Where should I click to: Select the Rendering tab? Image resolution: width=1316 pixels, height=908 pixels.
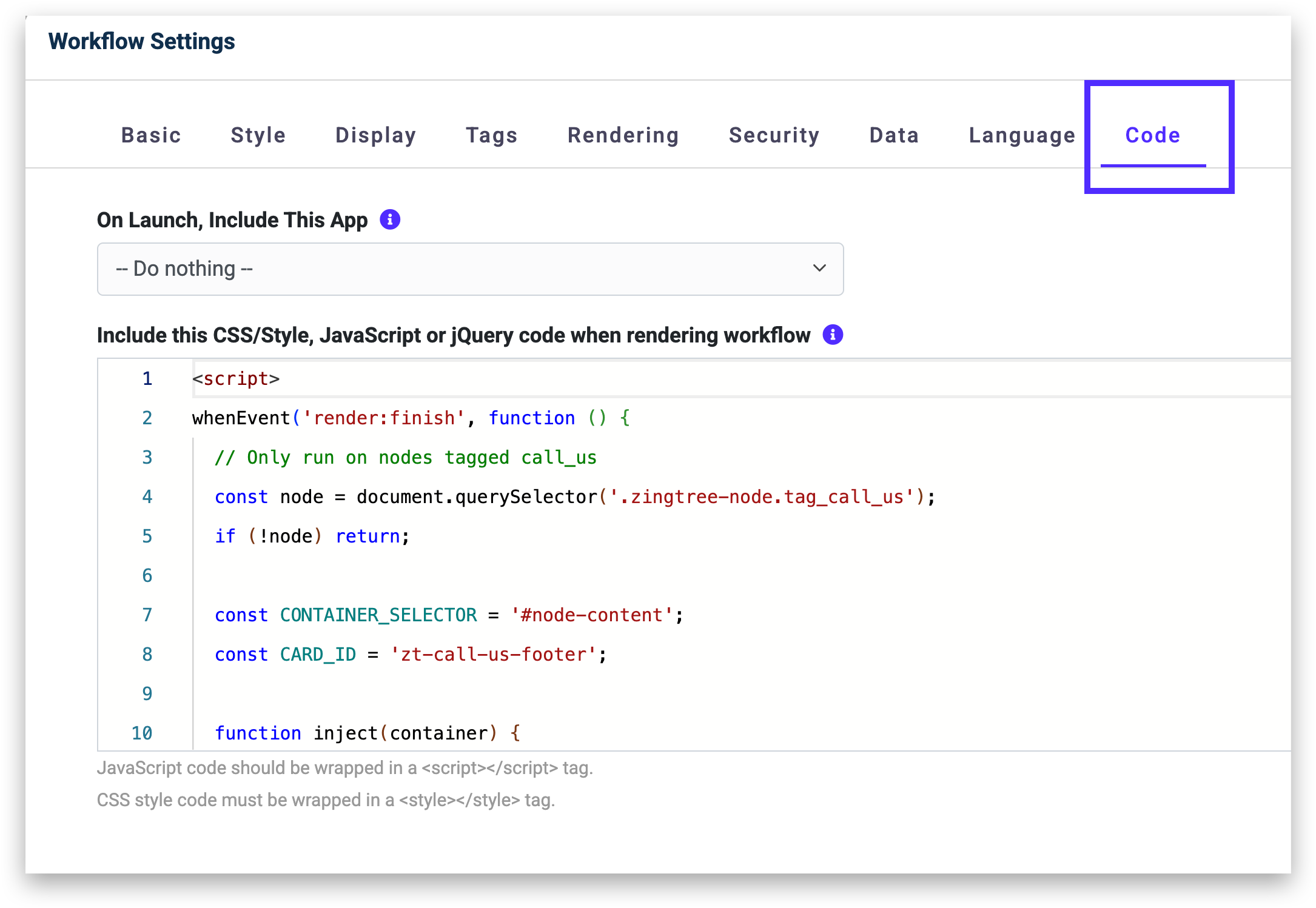623,135
